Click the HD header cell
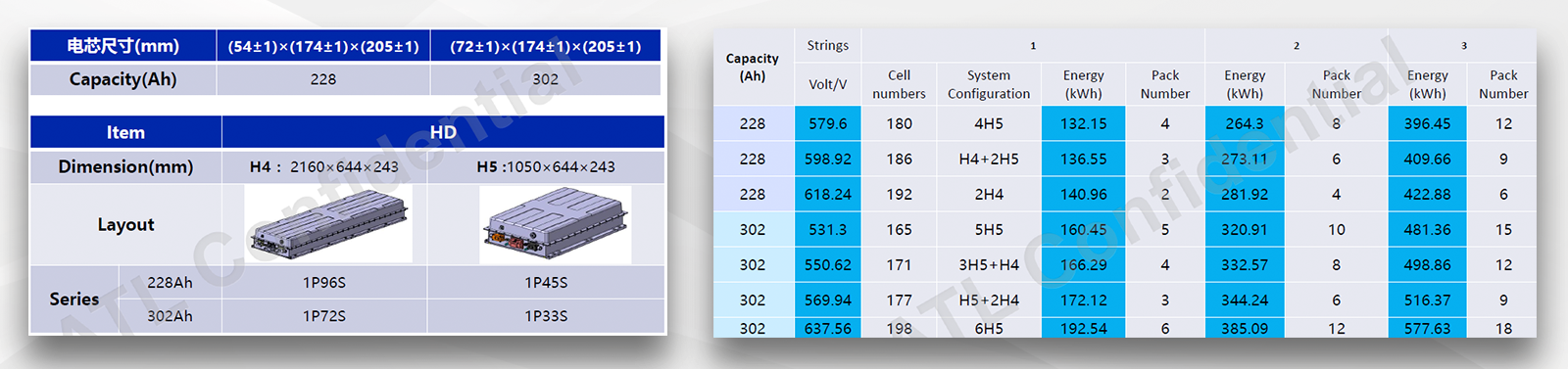 click(443, 132)
